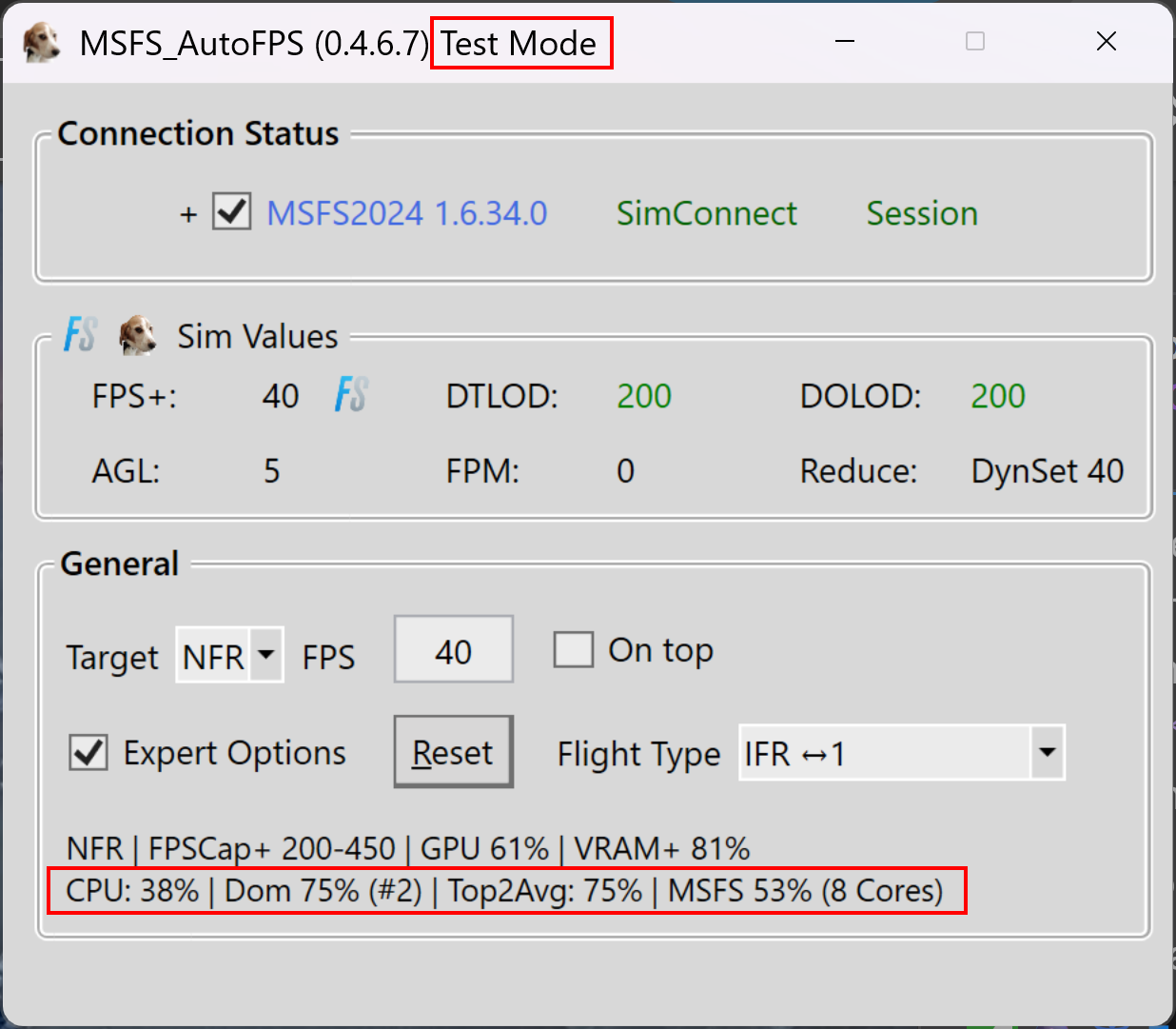Click the SimConnect status label
This screenshot has height=1029, width=1176.
(x=707, y=213)
